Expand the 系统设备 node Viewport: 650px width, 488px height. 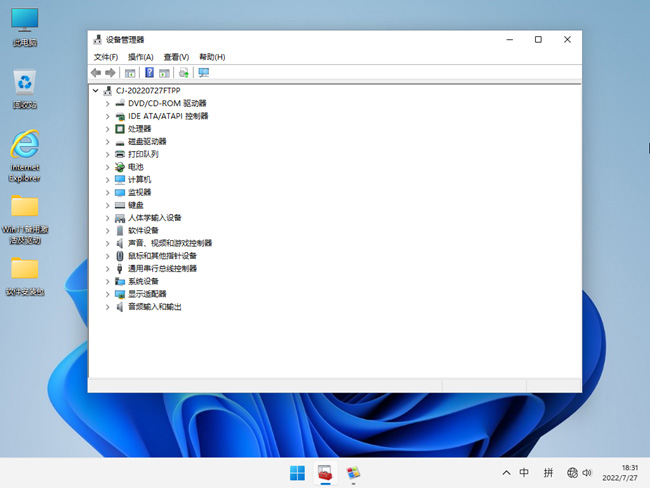(107, 282)
